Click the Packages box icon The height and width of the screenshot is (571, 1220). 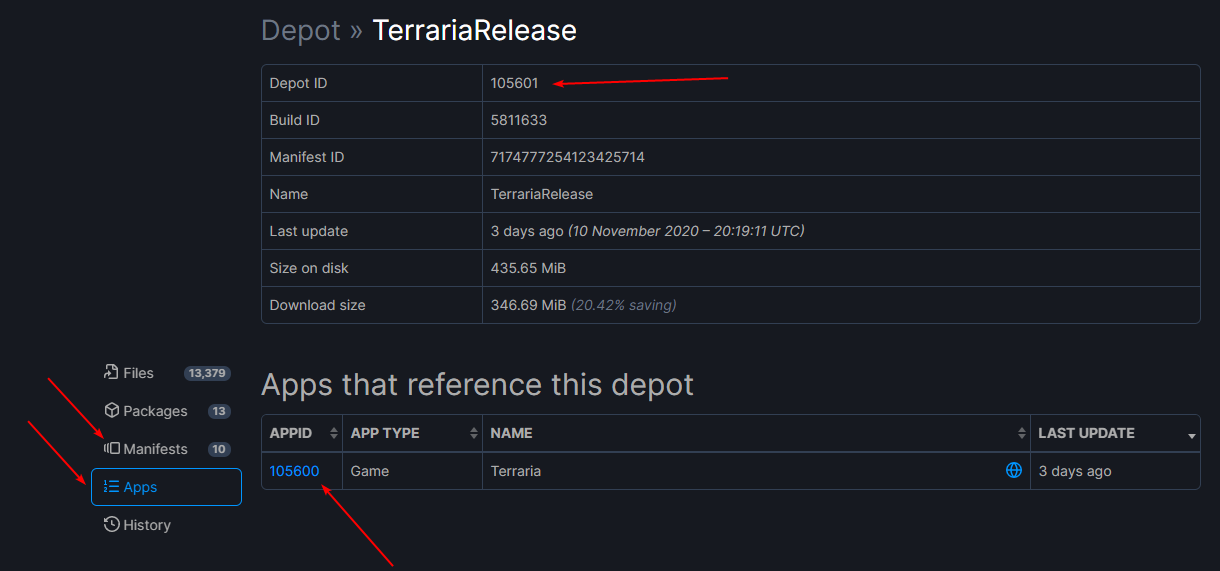point(111,411)
